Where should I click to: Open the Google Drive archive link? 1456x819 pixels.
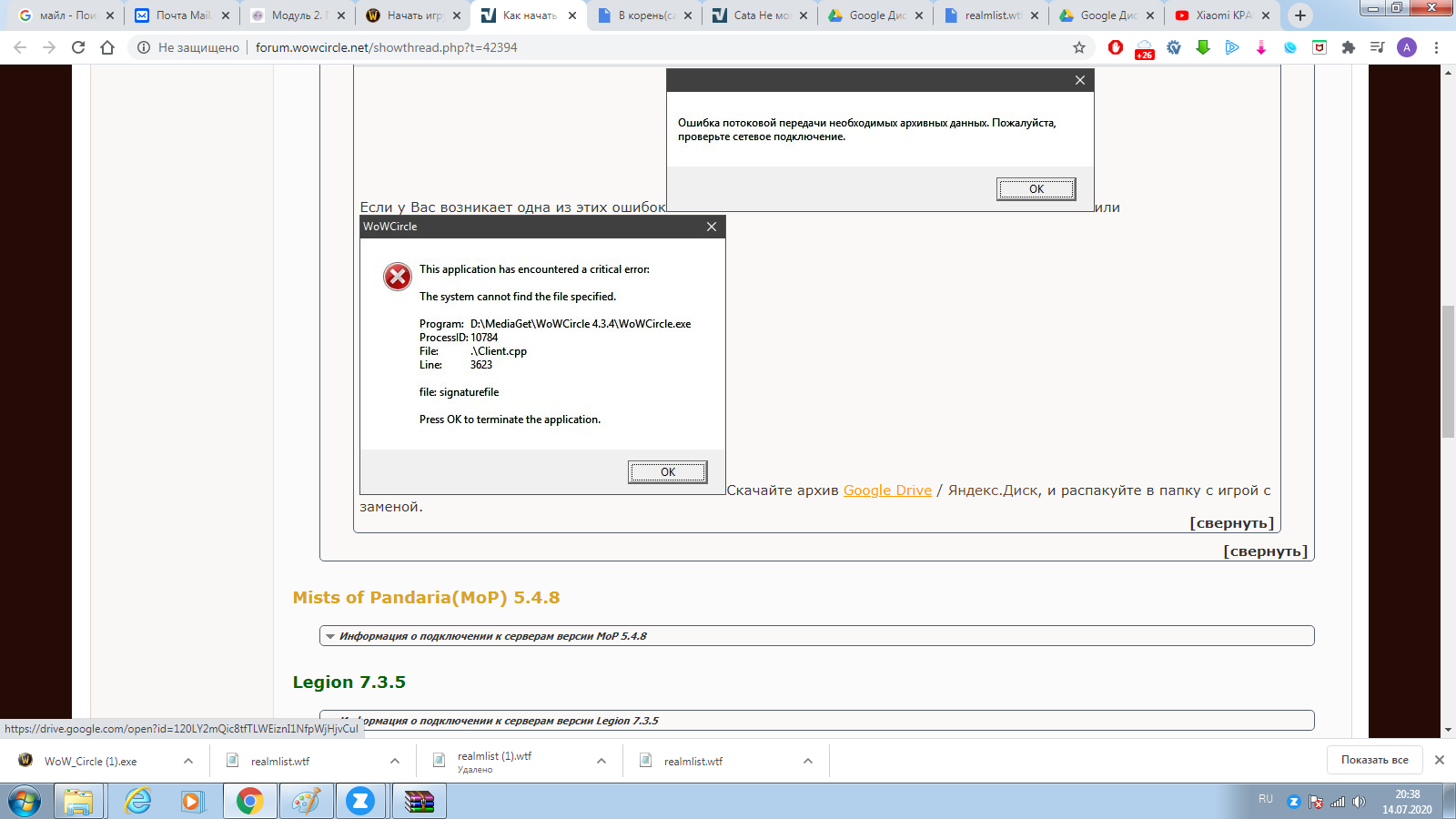click(x=887, y=490)
